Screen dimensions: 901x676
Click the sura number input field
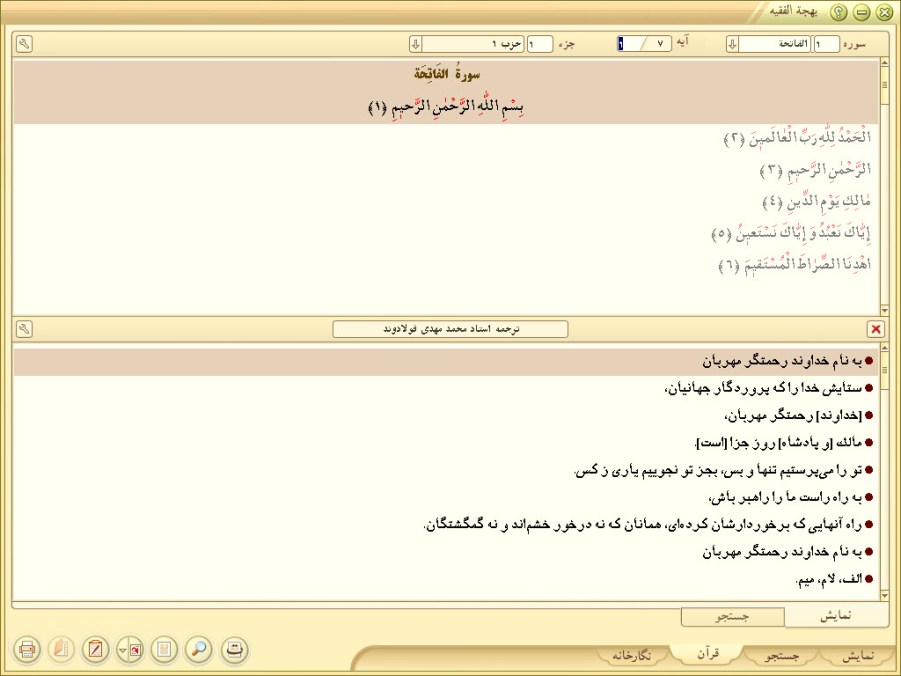(826, 44)
